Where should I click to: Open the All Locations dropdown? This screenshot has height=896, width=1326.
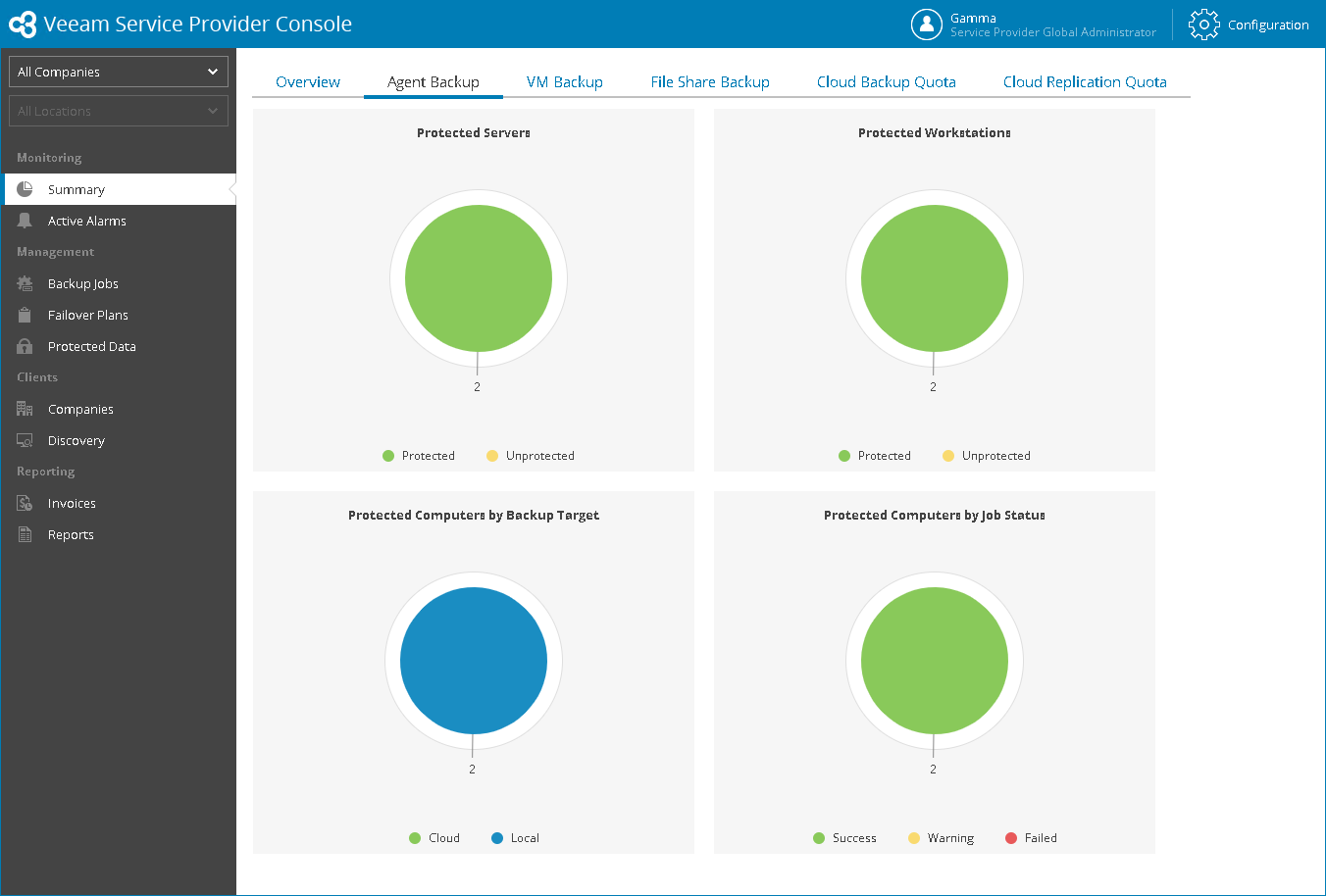[x=119, y=111]
